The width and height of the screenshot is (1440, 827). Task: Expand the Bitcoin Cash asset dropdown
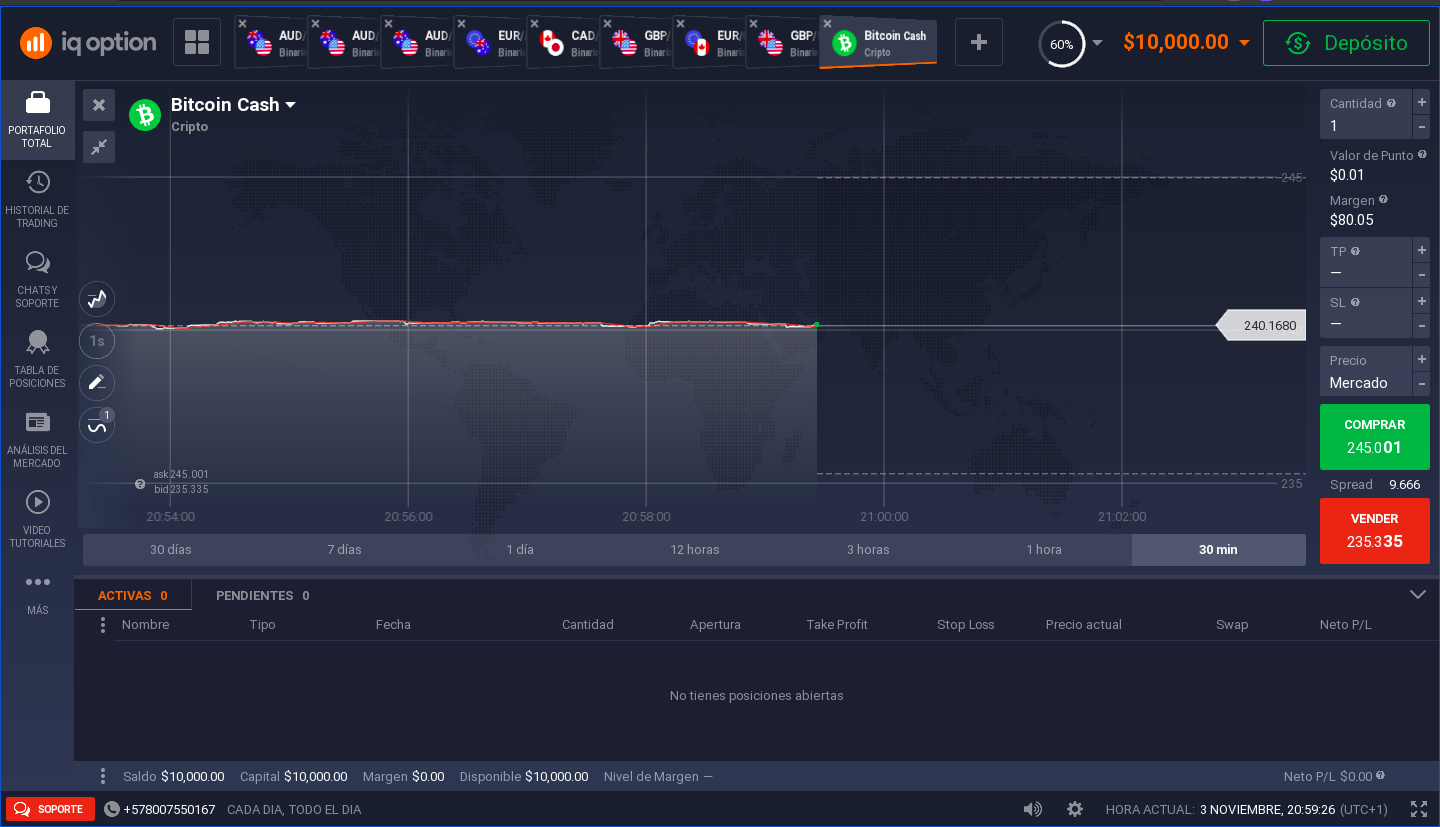(x=291, y=105)
